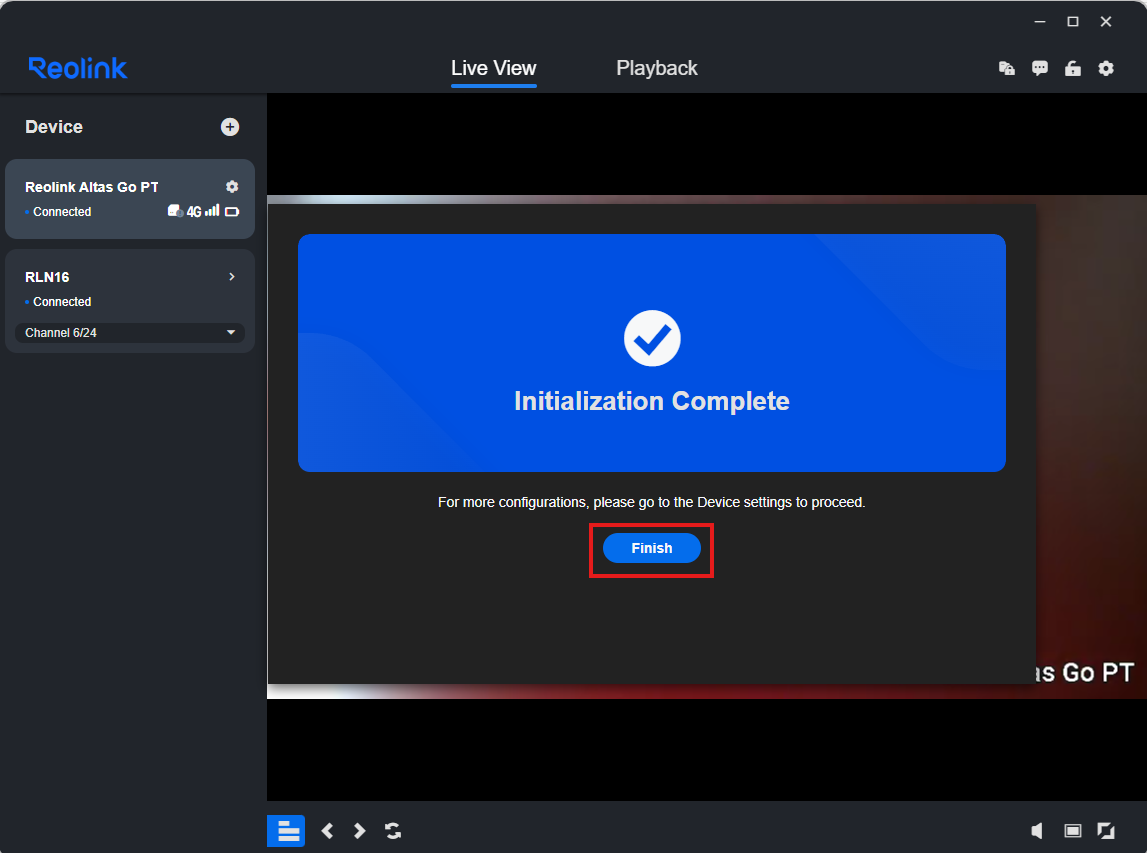Viewport: 1147px width, 853px height.
Task: Expand the RLN16 device entry
Action: coord(231,277)
